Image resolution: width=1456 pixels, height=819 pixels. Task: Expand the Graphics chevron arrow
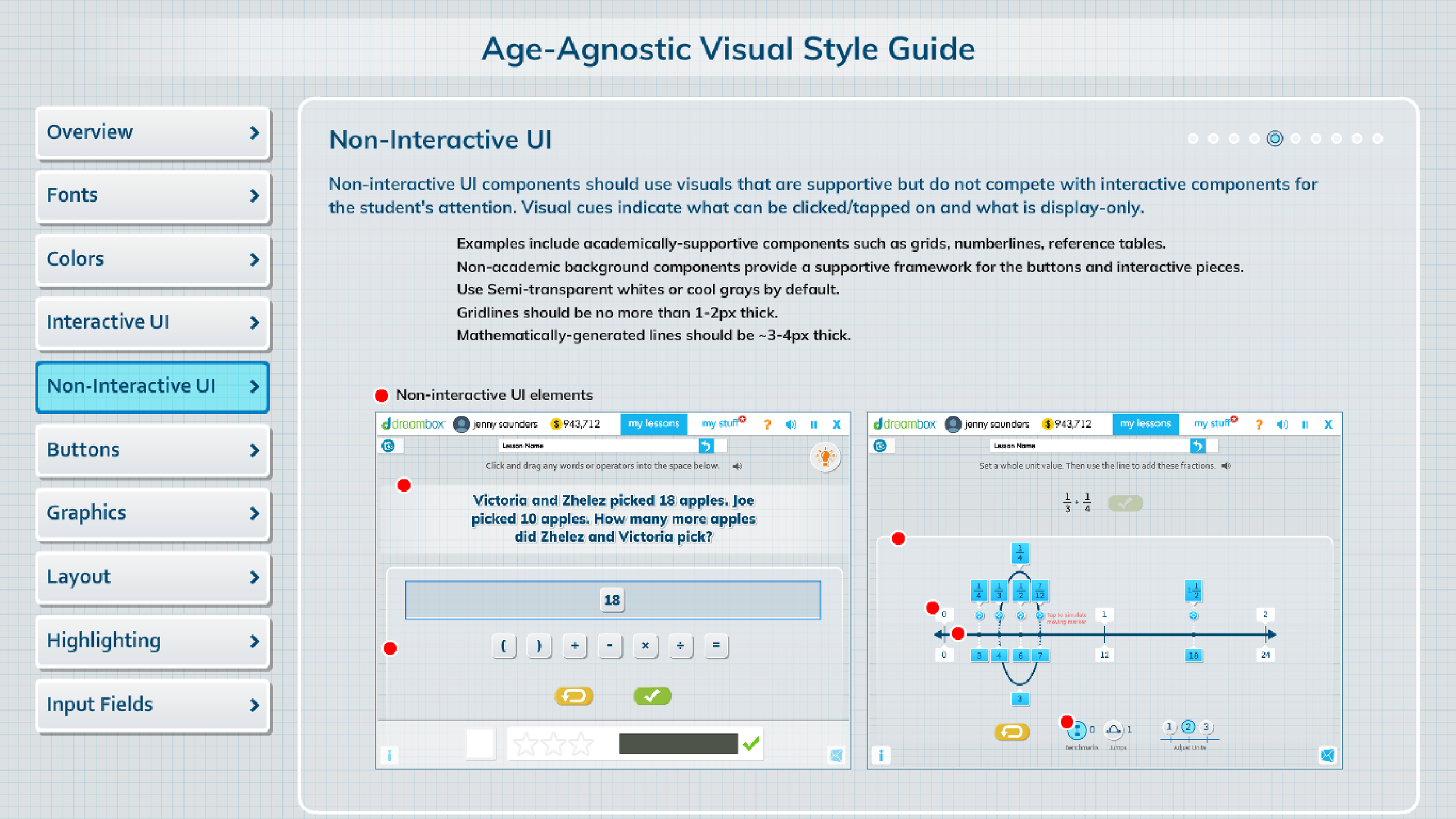pos(254,514)
